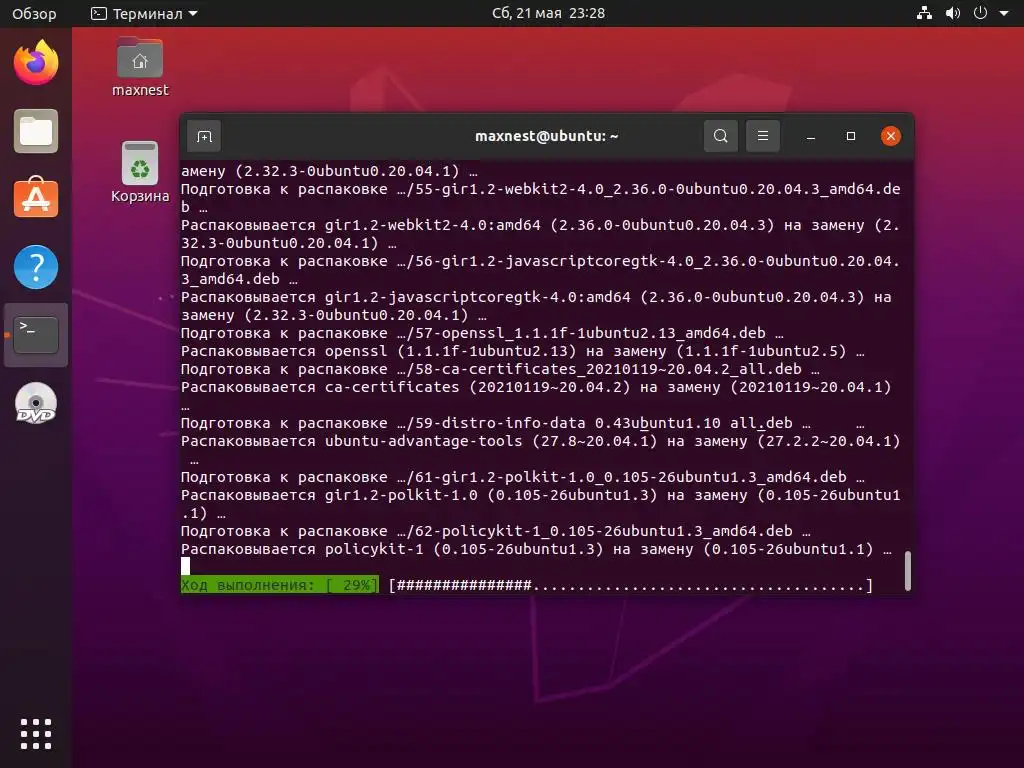Click the Распаковывается policykit-1 line
Screen dimensions: 1024x768
[x=536, y=549]
